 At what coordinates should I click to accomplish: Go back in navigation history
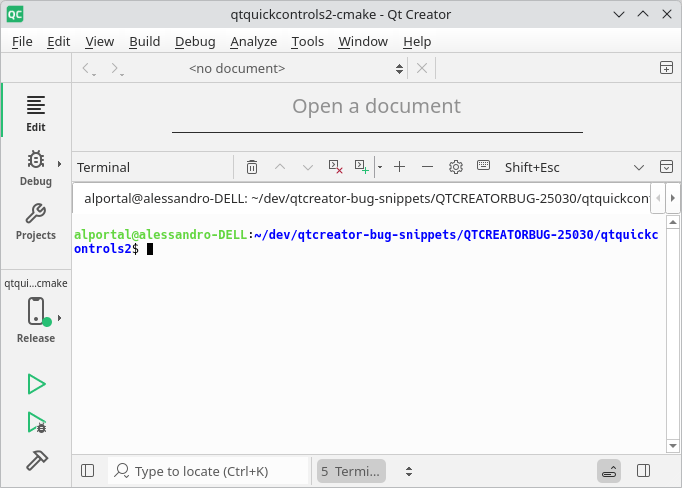[88, 68]
